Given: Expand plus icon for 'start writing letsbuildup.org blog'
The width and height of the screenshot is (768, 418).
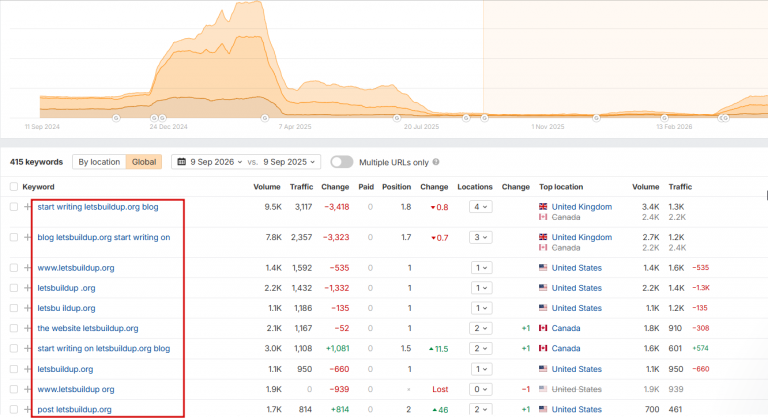Looking at the screenshot, I should (x=27, y=207).
